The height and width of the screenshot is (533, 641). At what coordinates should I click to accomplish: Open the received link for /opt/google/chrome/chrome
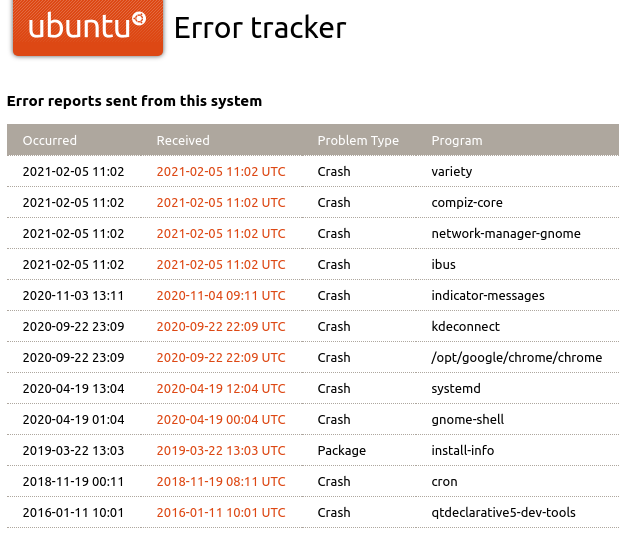221,358
